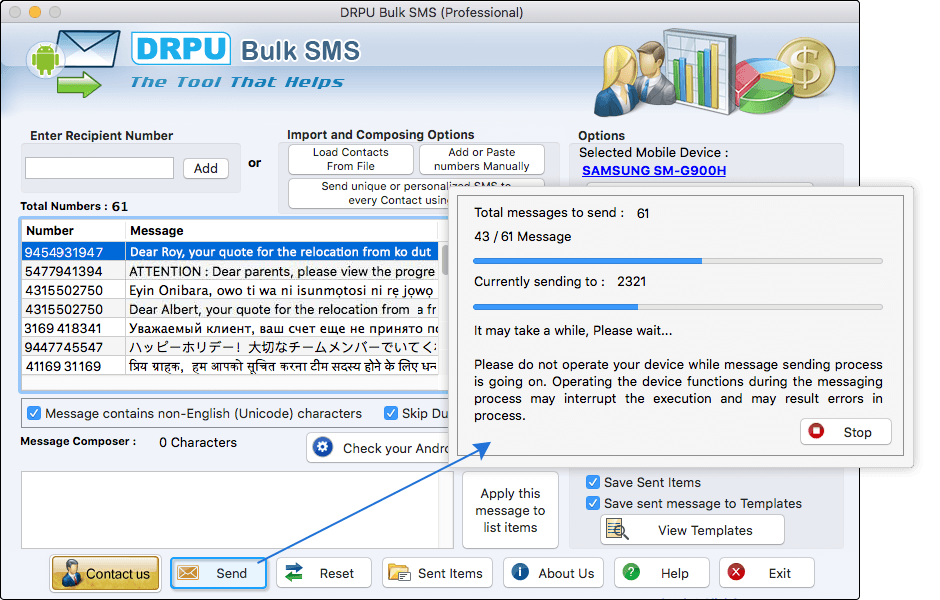Viewport: 940px width, 600px height.
Task: Click the Message column header
Action: pyautogui.click(x=282, y=231)
